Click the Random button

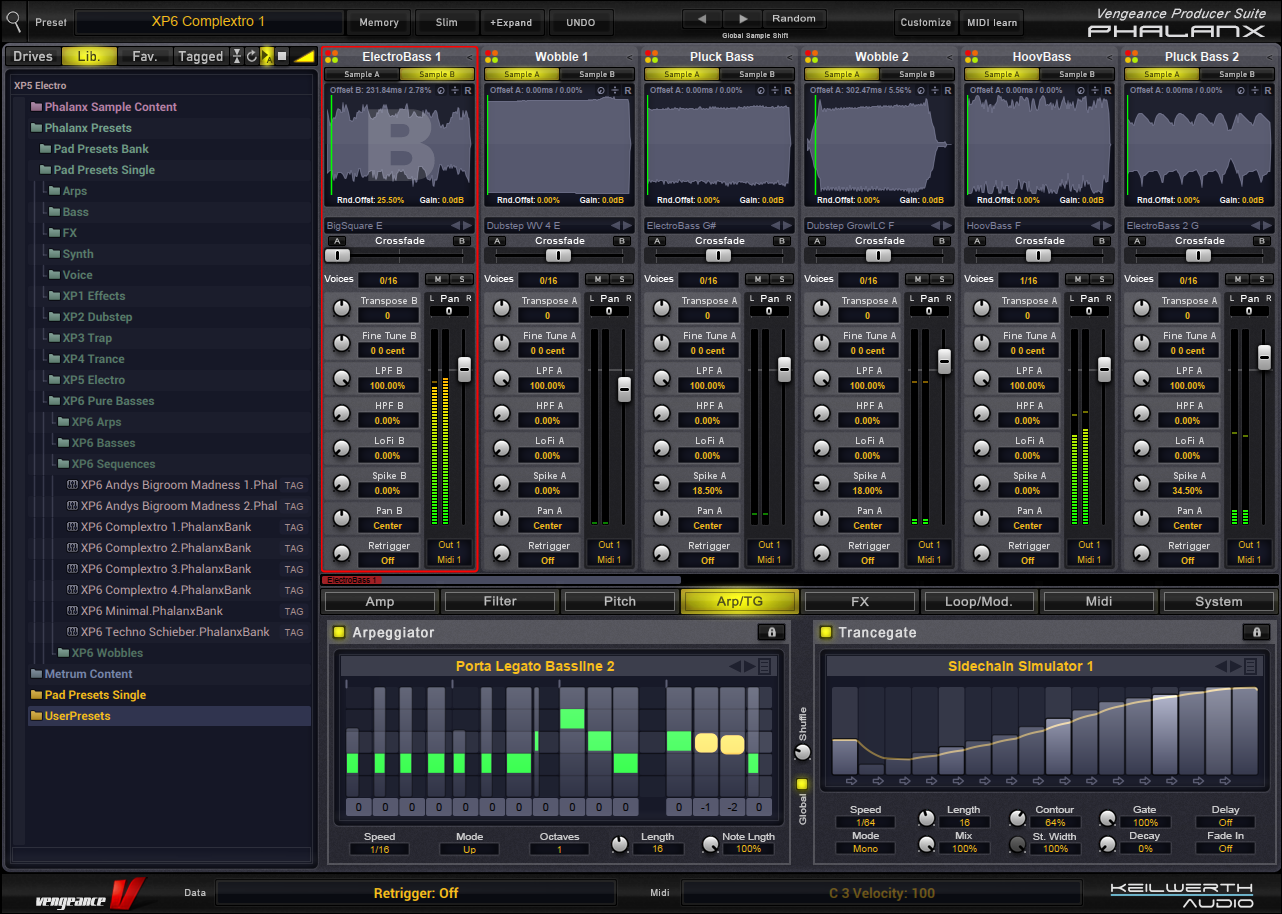[794, 18]
